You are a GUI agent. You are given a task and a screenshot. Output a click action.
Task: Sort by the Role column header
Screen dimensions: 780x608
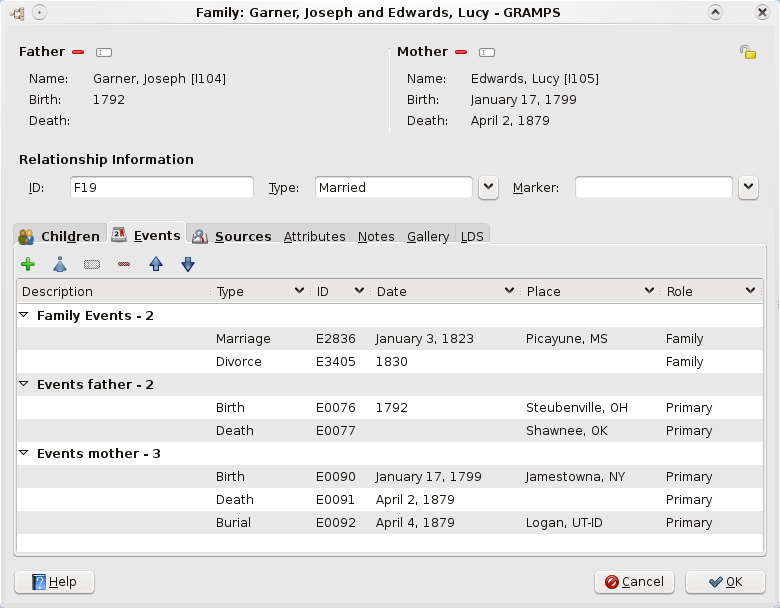coord(712,292)
